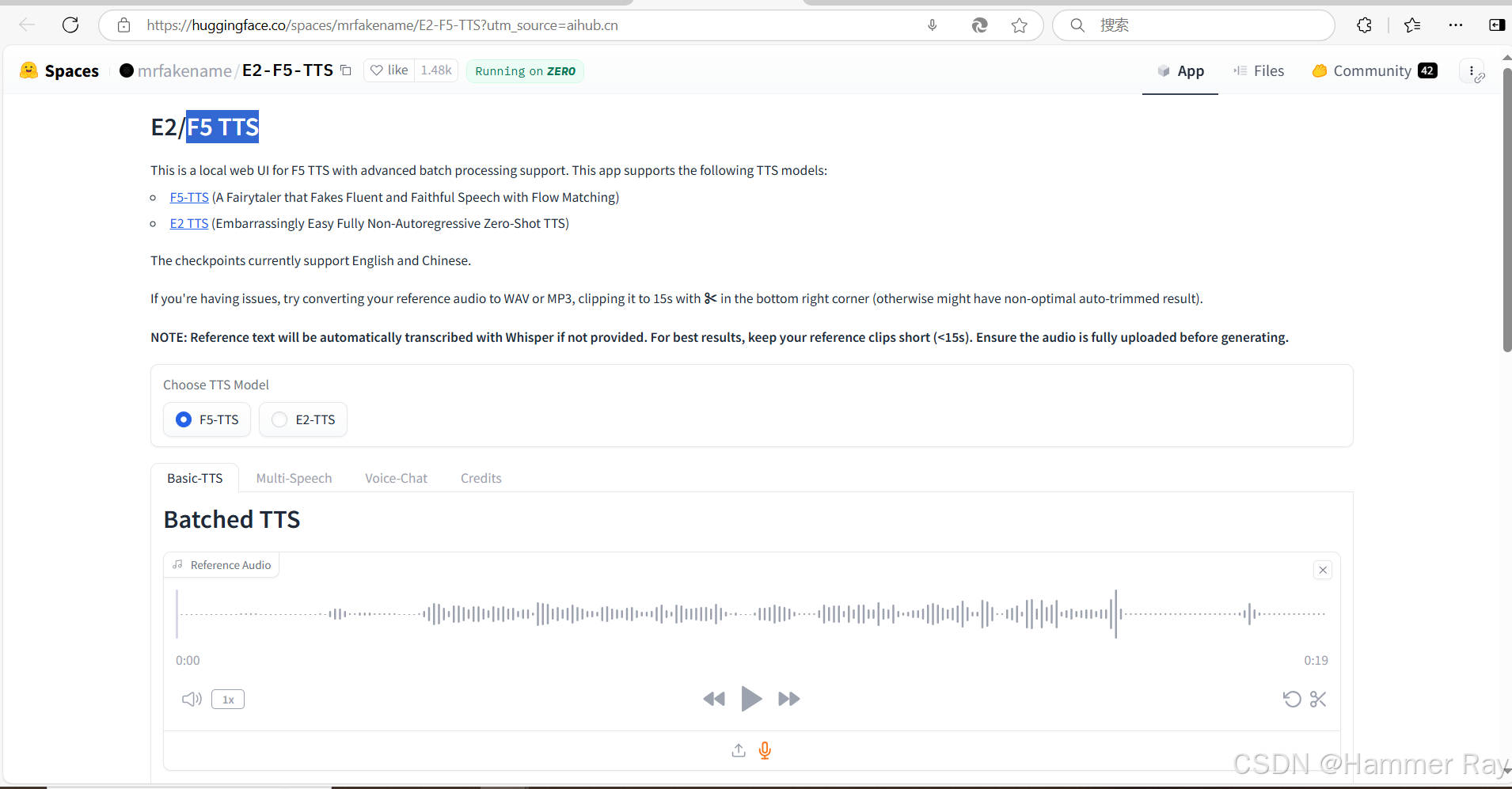Click the microphone icon in address bar
The width and height of the screenshot is (1512, 789).
point(933,25)
